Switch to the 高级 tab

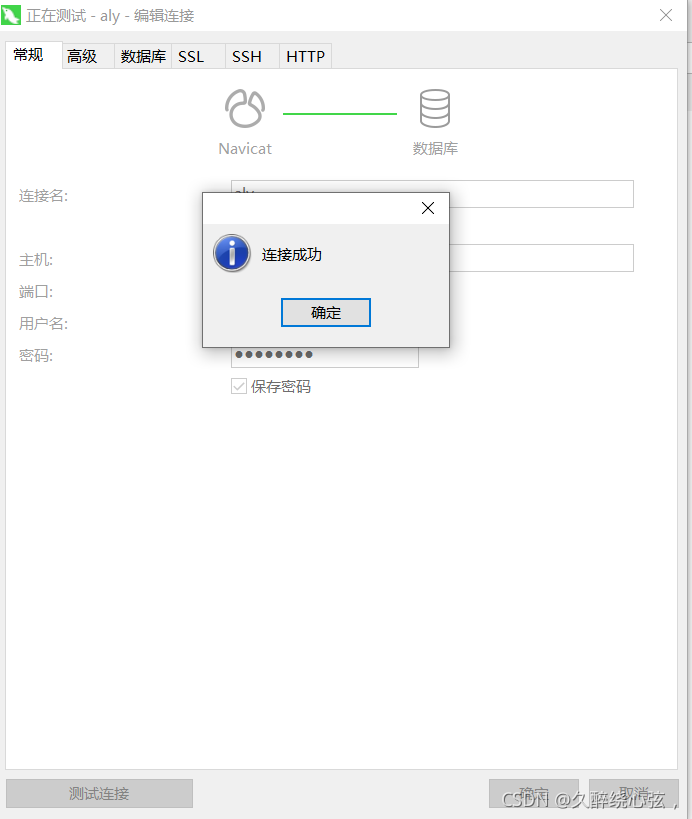83,56
